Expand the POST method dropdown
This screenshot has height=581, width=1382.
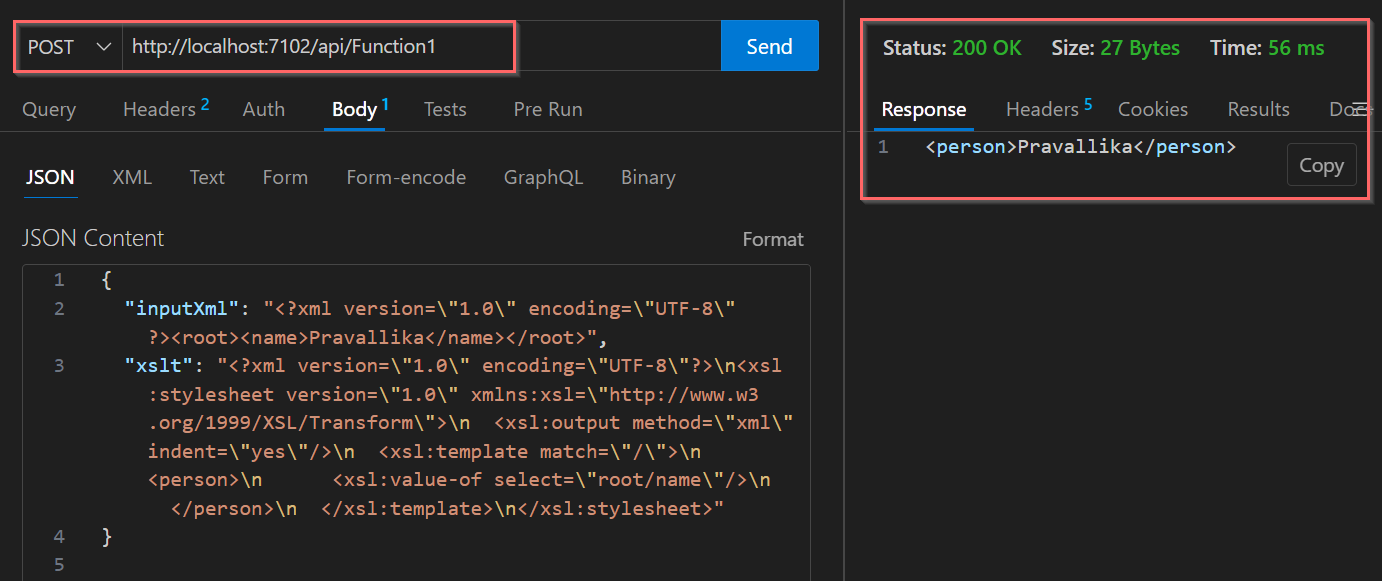tap(69, 47)
